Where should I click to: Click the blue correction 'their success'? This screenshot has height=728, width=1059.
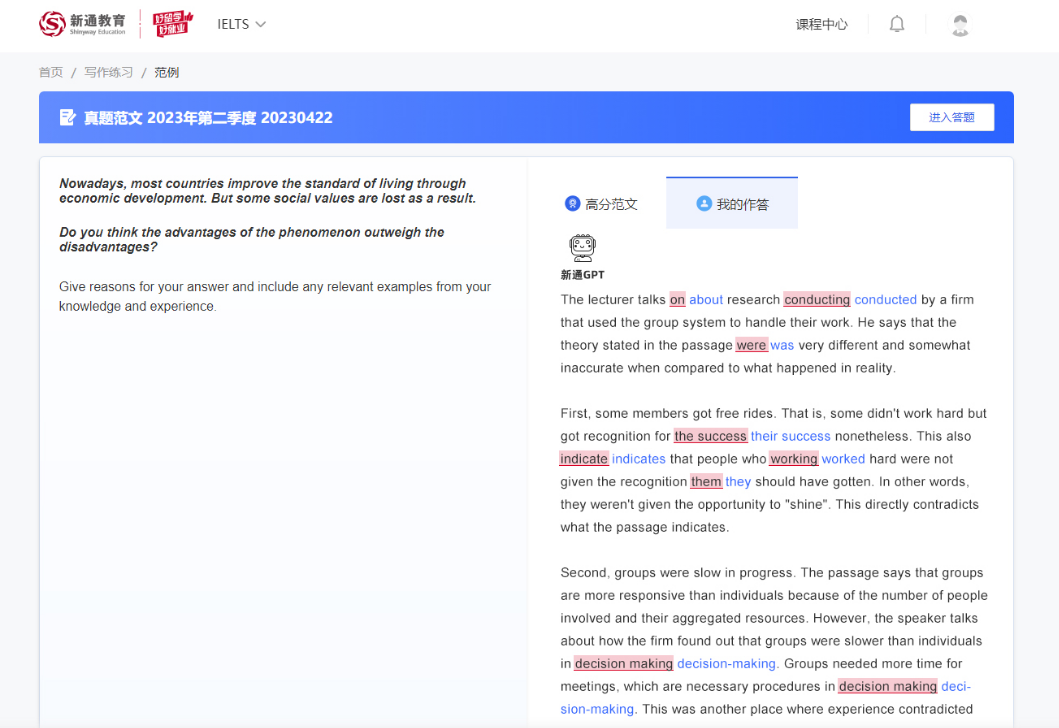tap(790, 436)
